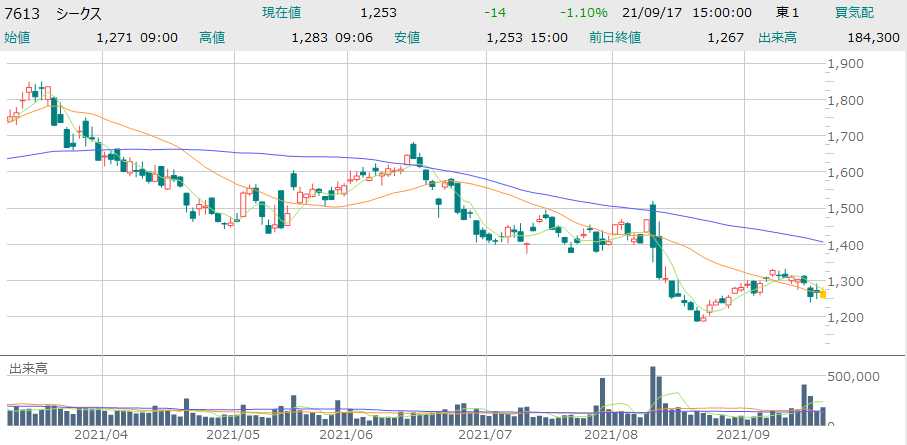Click the 始値 label
Viewport: 907px width, 445px height.
[x=18, y=37]
